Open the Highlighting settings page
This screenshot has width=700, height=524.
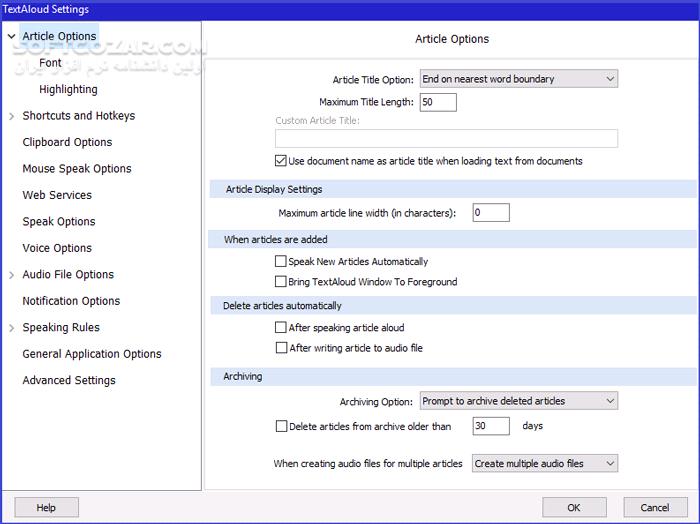tap(68, 89)
